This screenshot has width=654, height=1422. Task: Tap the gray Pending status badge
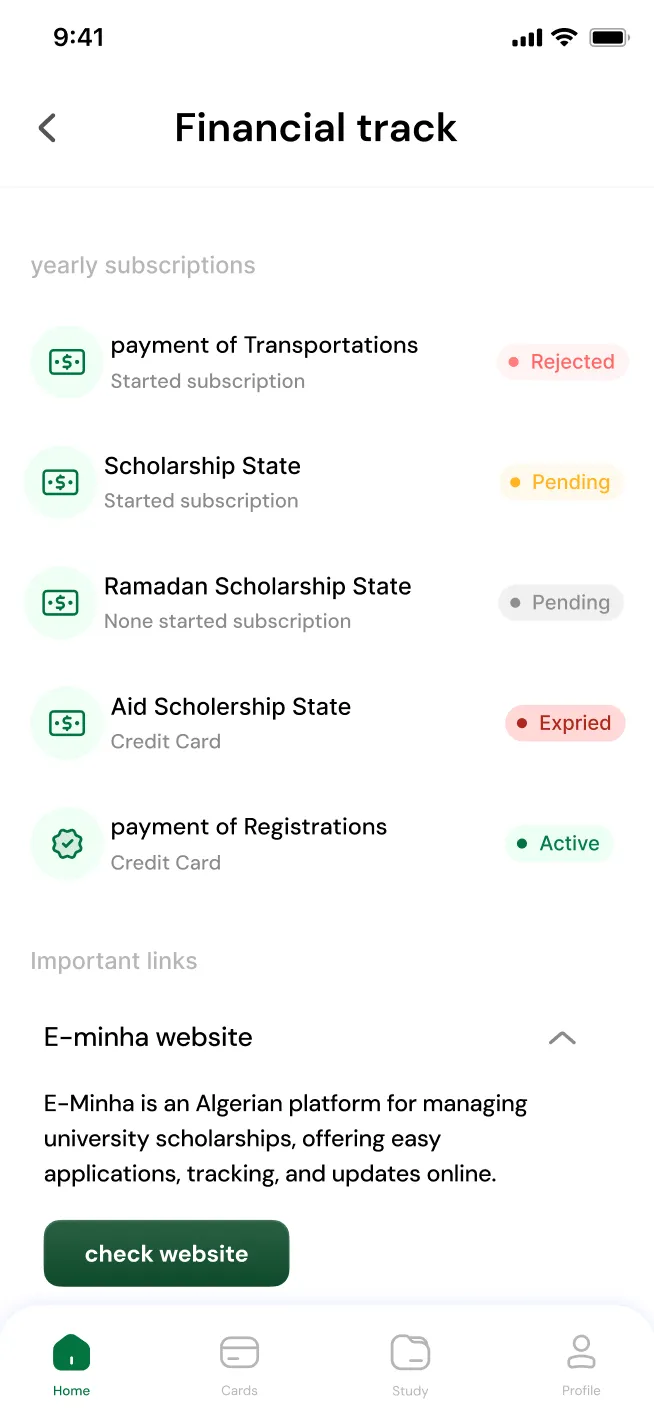coord(561,603)
